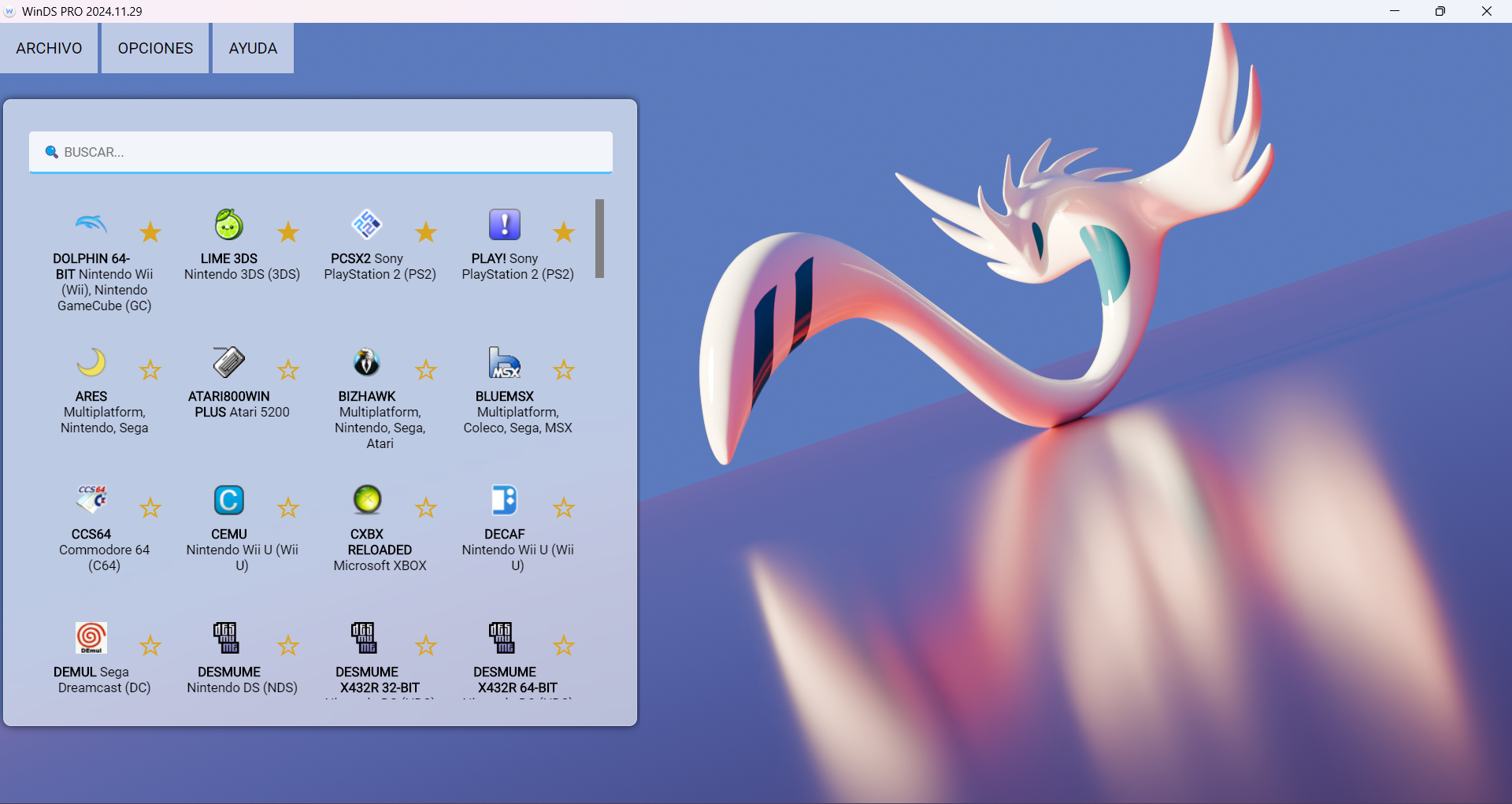Select the ARES Multiplatform label
This screenshot has width=1512, height=804.
coord(104,412)
